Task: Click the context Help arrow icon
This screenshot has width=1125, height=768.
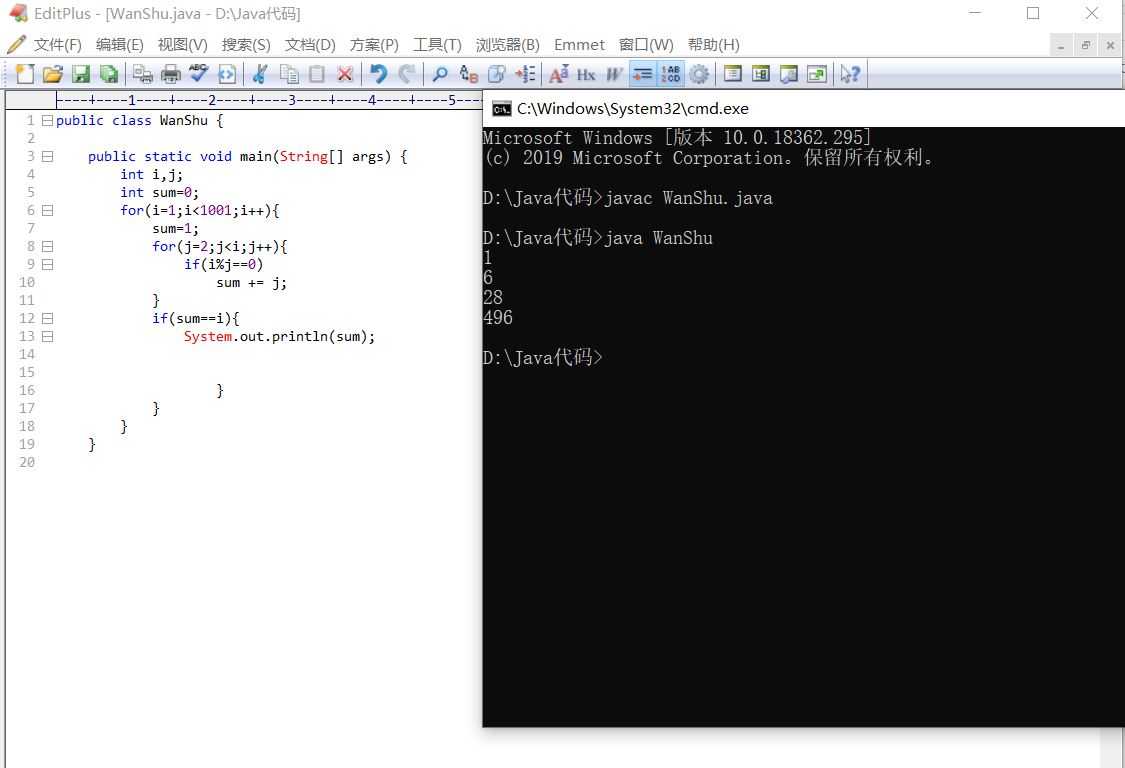Action: point(850,74)
